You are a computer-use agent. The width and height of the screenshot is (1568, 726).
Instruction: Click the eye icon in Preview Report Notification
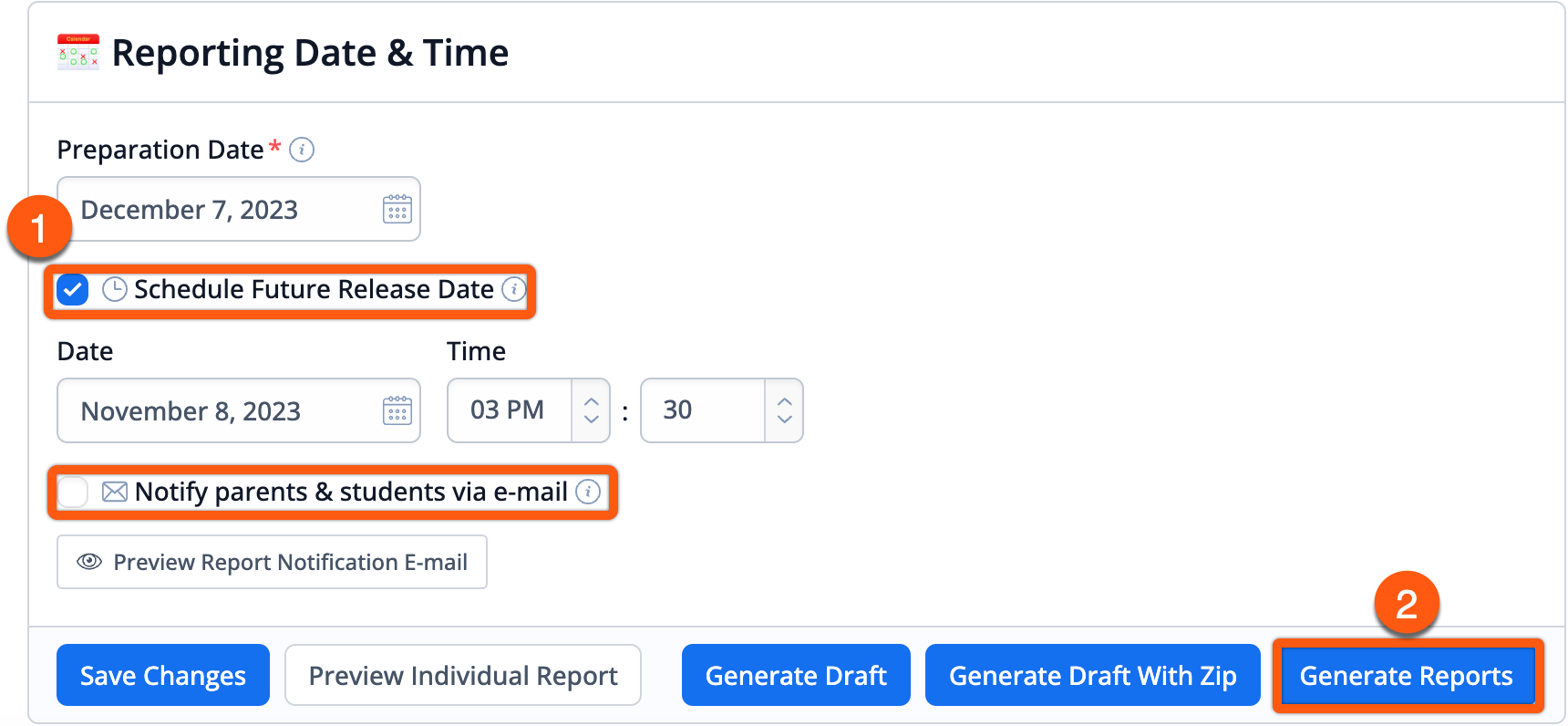[89, 562]
